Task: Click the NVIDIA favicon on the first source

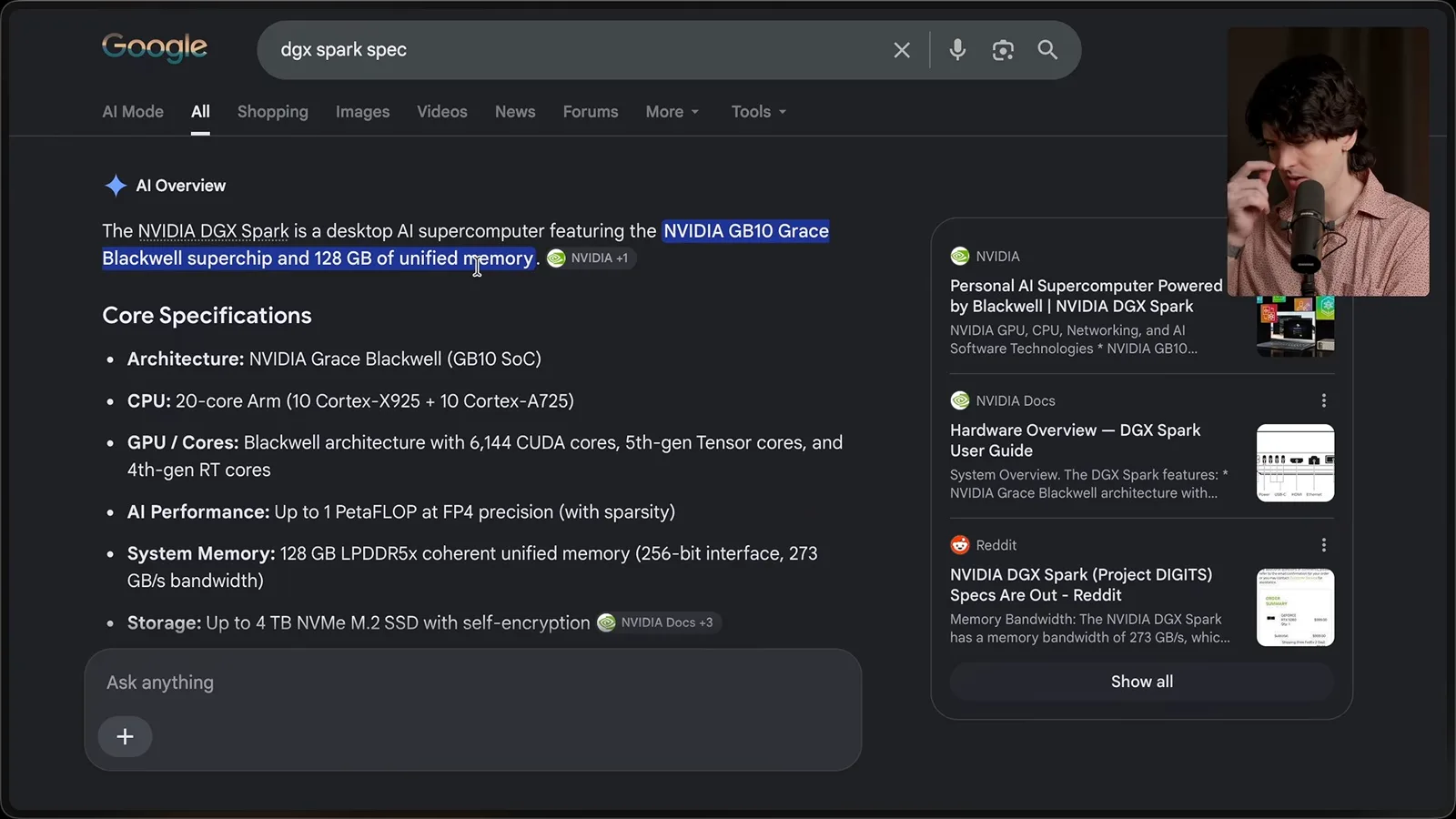Action: pyautogui.click(x=960, y=257)
